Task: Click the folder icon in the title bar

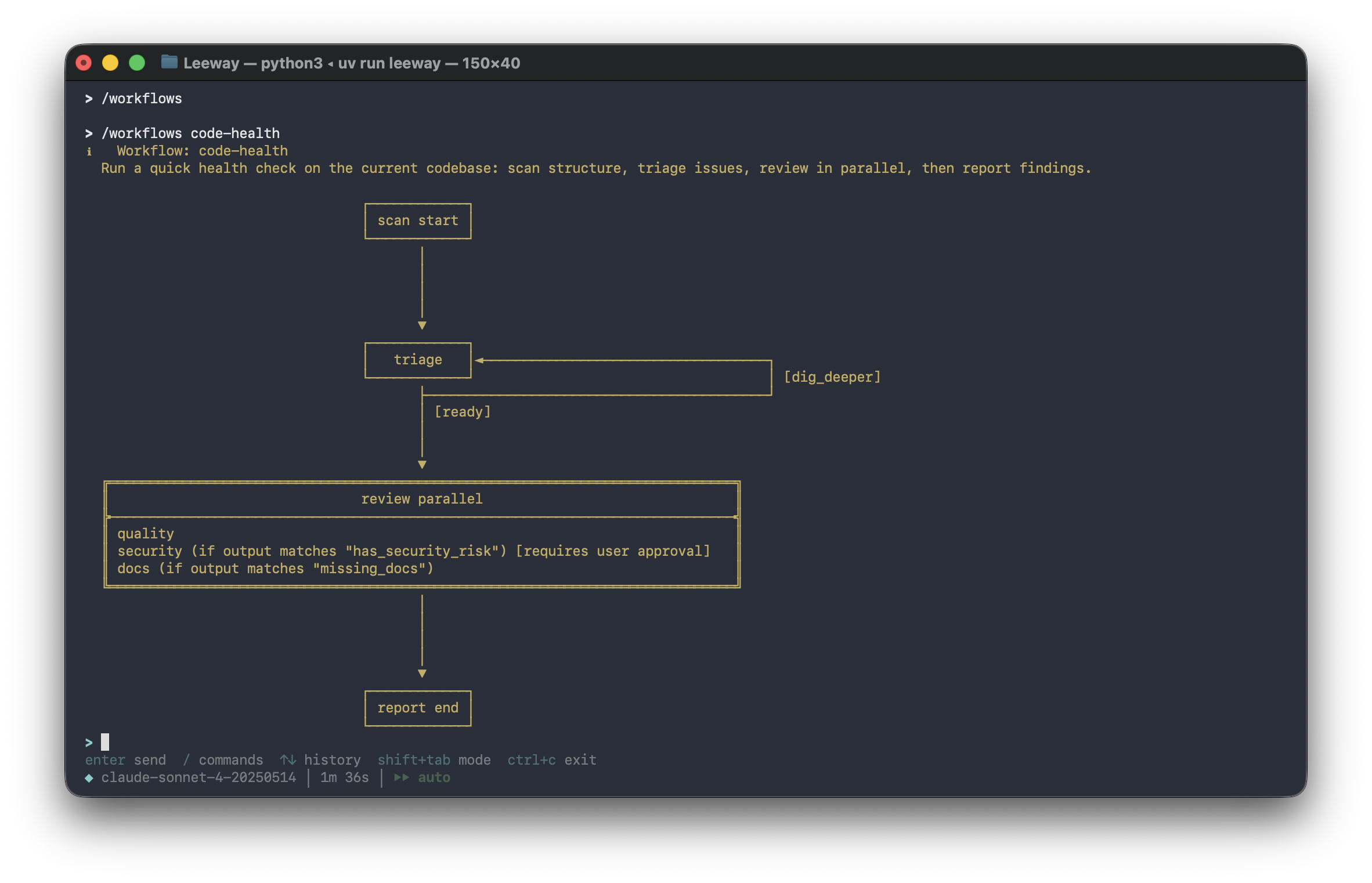Action: [169, 63]
